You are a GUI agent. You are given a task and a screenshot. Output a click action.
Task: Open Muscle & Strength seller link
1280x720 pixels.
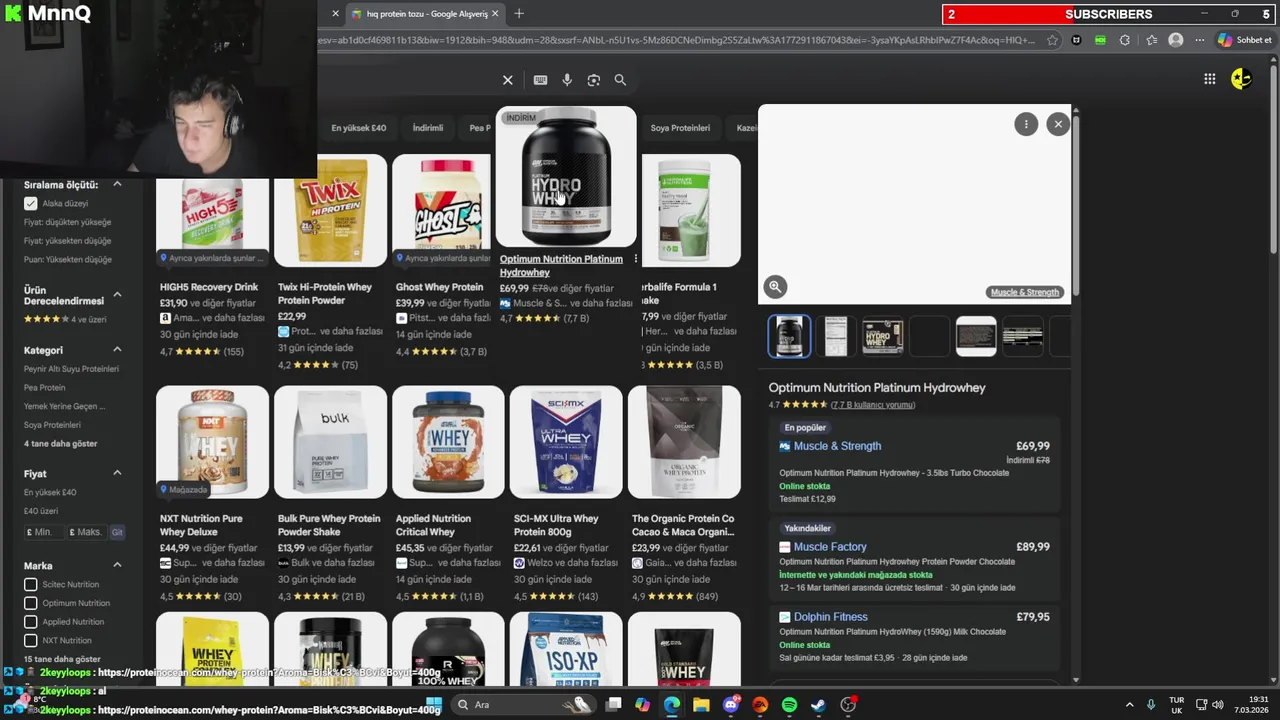(837, 446)
